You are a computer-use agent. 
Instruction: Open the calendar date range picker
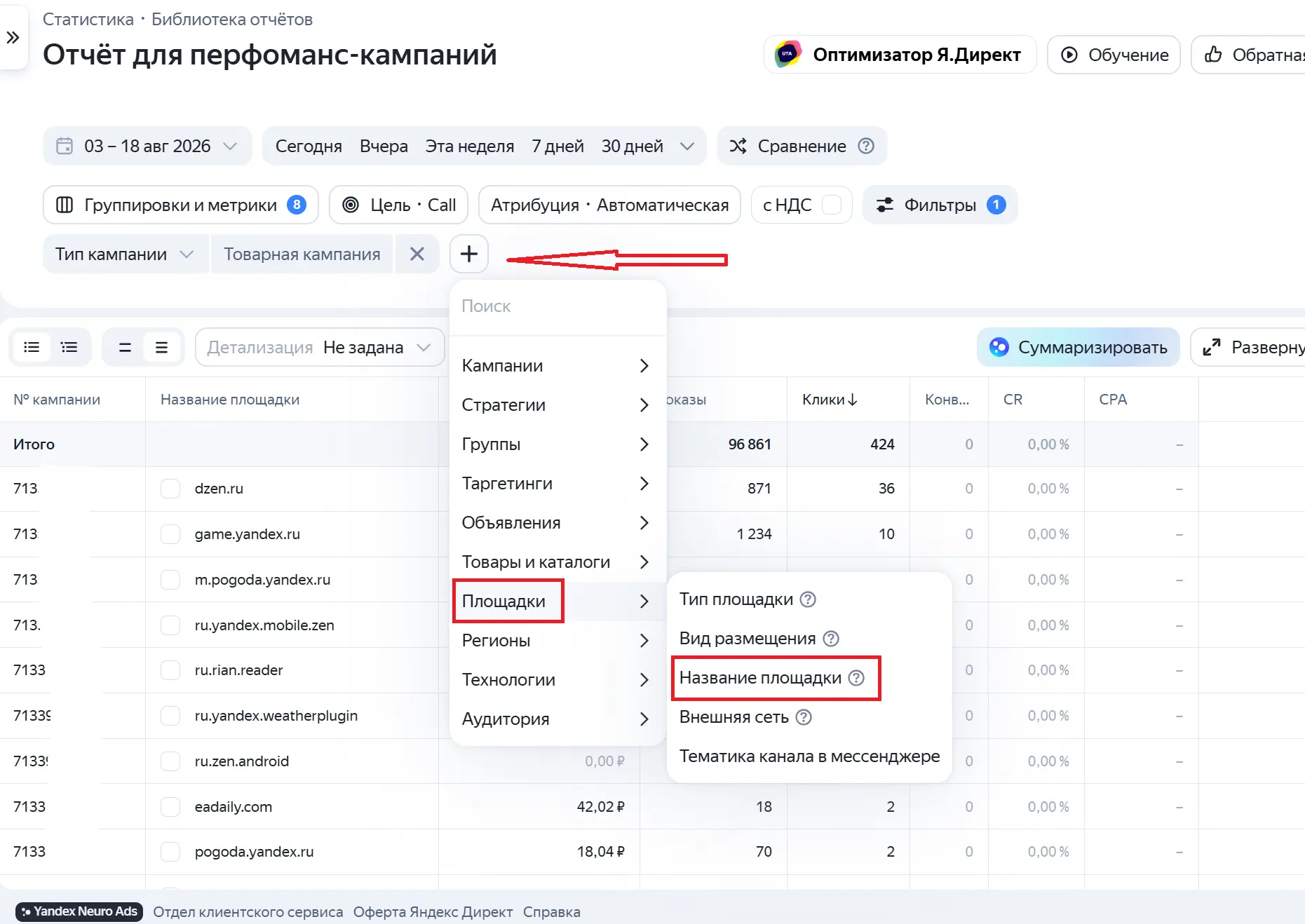click(x=147, y=146)
